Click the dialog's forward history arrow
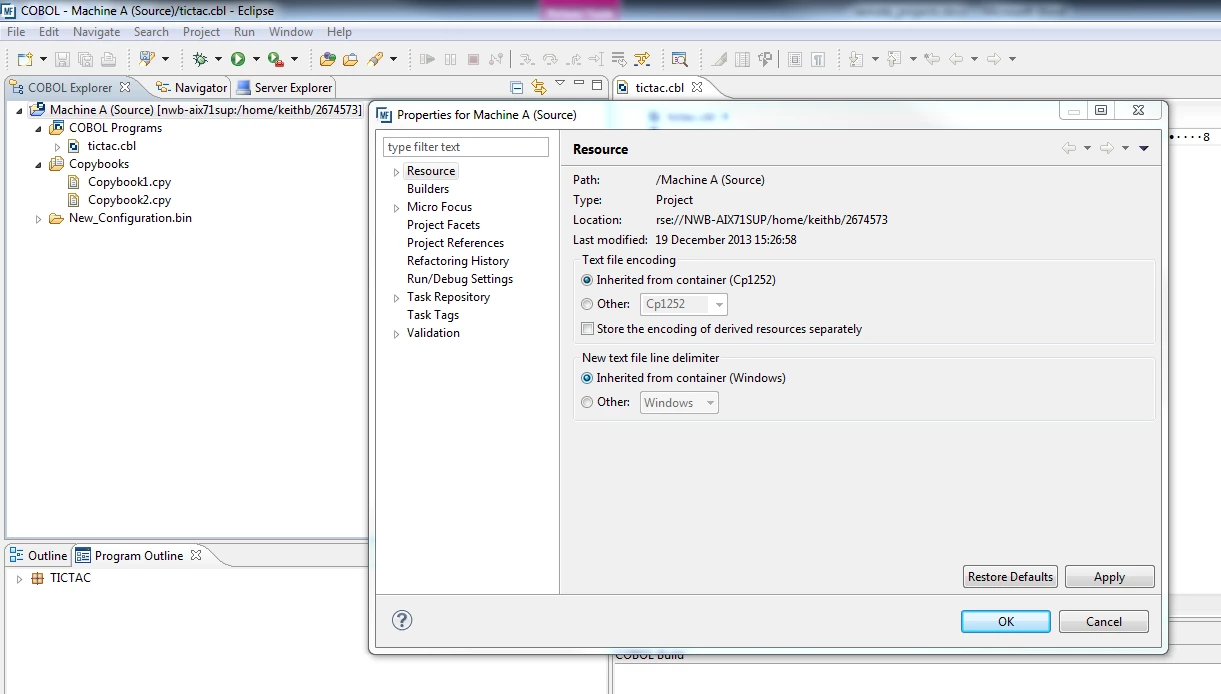This screenshot has width=1221, height=694. click(x=1107, y=148)
